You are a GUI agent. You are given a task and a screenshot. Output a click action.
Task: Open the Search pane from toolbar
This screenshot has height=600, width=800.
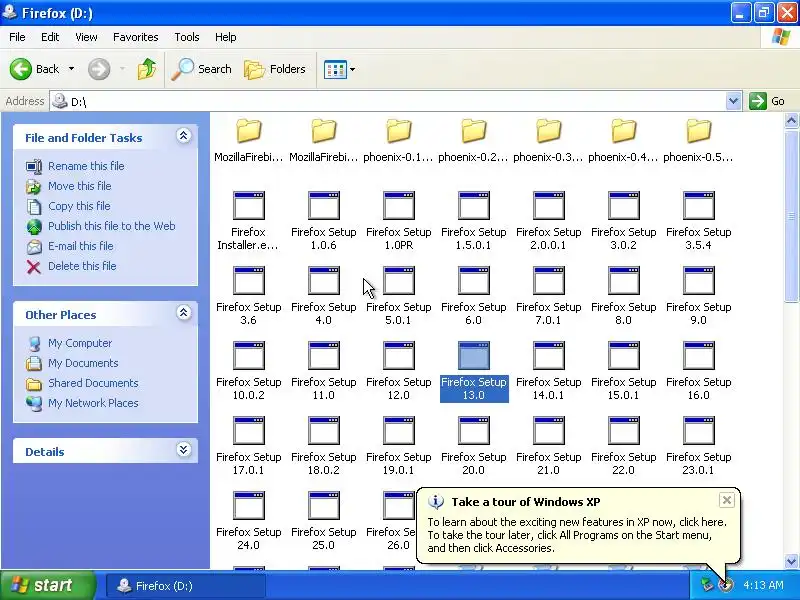[201, 69]
